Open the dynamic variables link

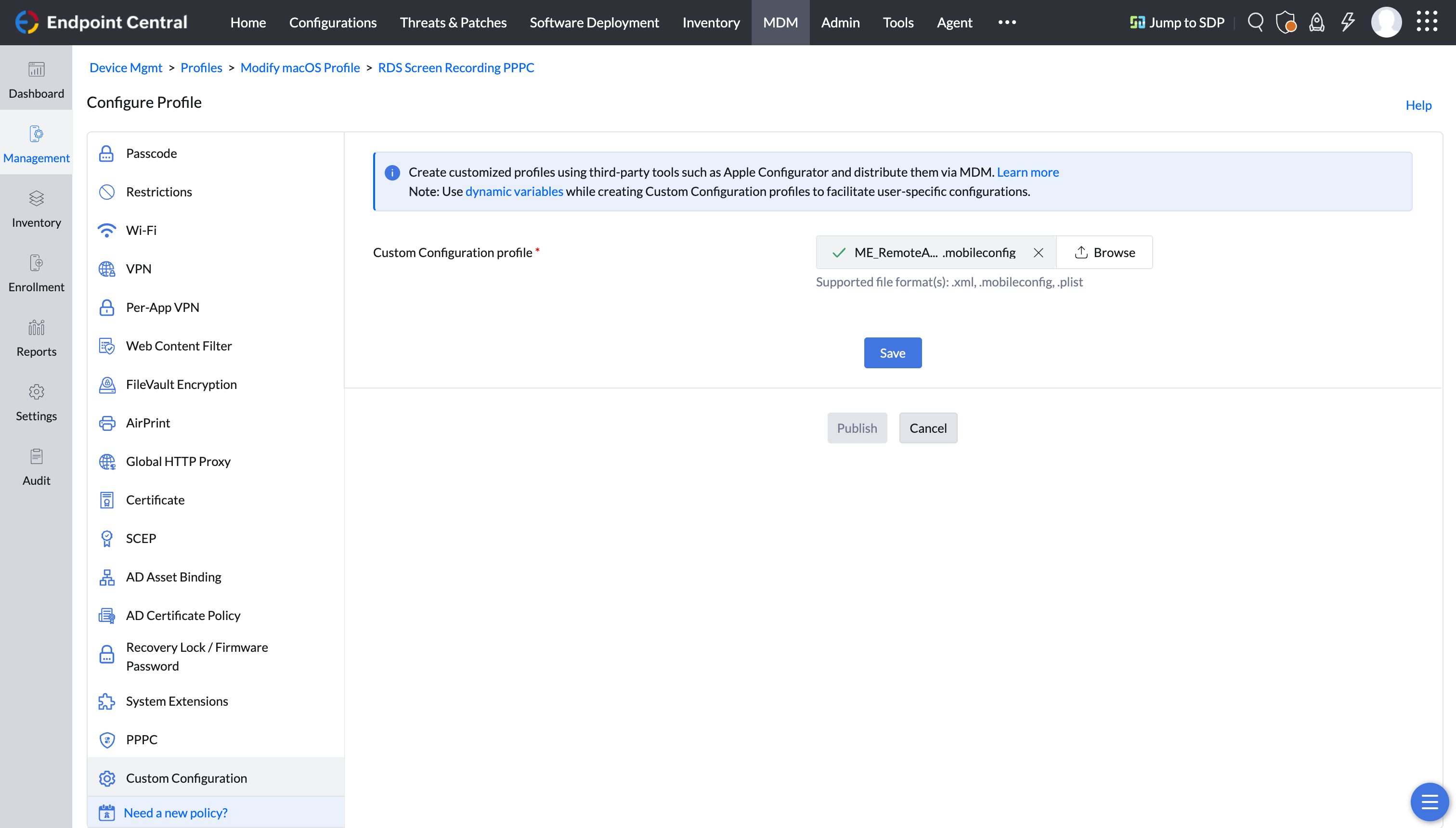(514, 192)
